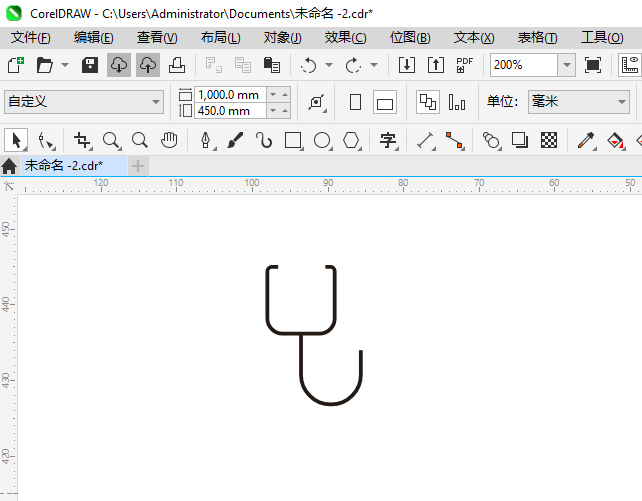This screenshot has height=501, width=642.
Task: Expand the Open recent files arrow
Action: (65, 65)
